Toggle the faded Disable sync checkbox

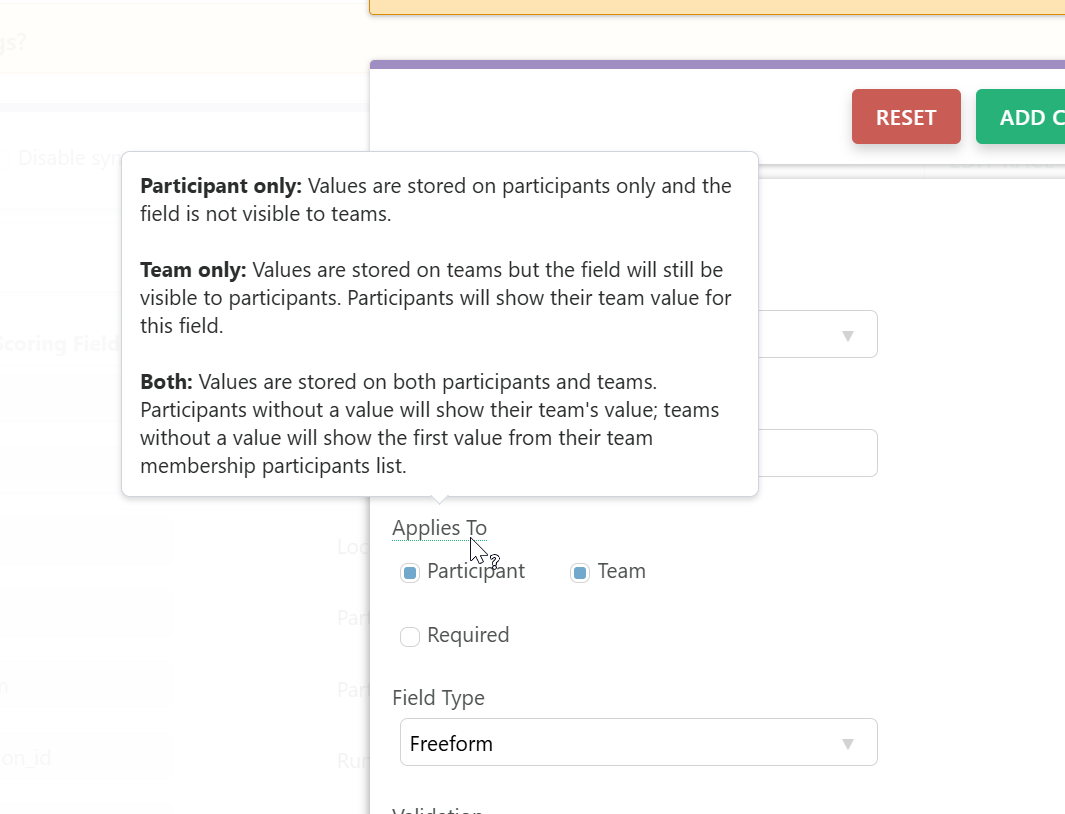tap(3, 159)
